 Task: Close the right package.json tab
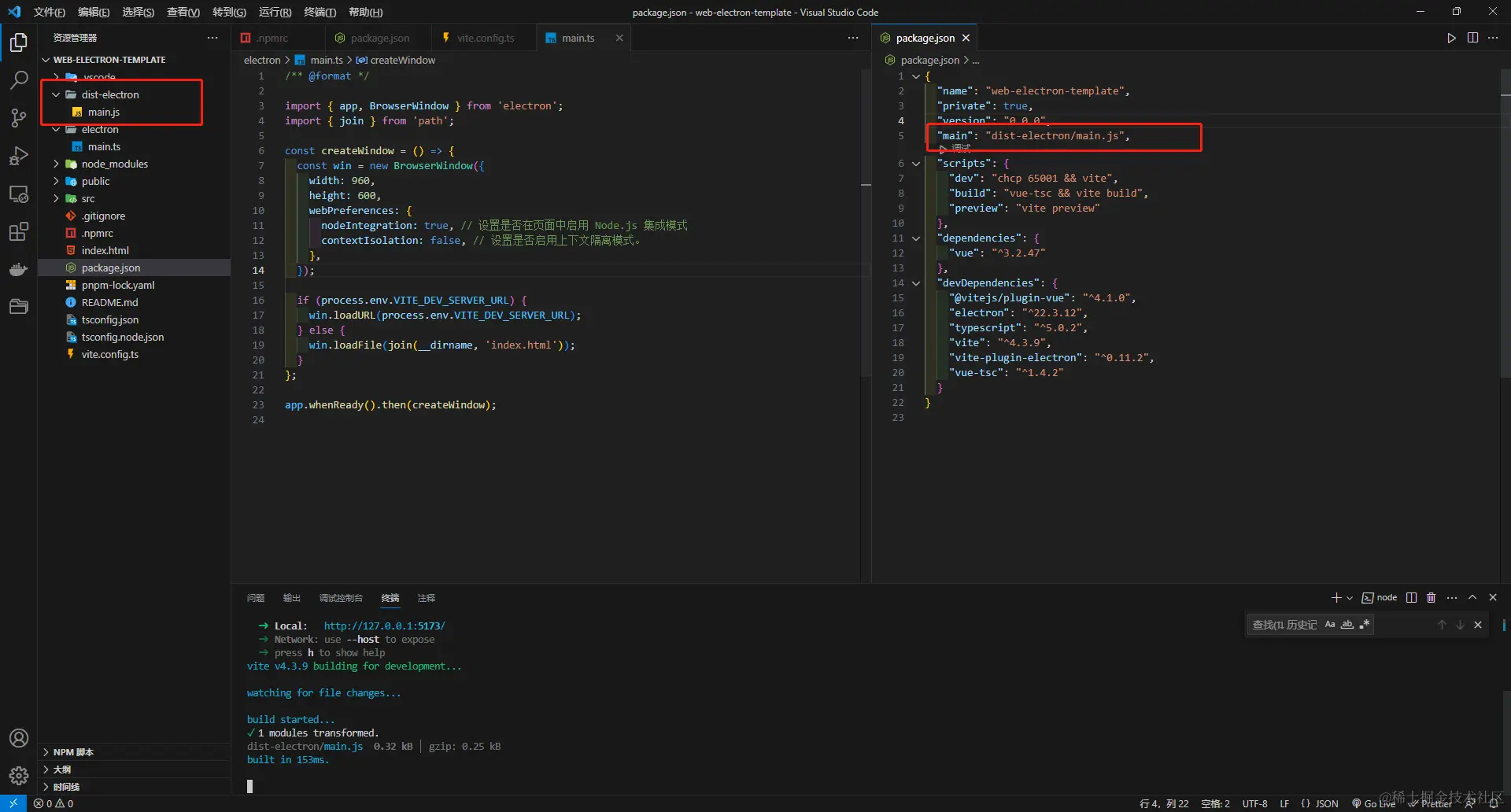click(x=966, y=38)
